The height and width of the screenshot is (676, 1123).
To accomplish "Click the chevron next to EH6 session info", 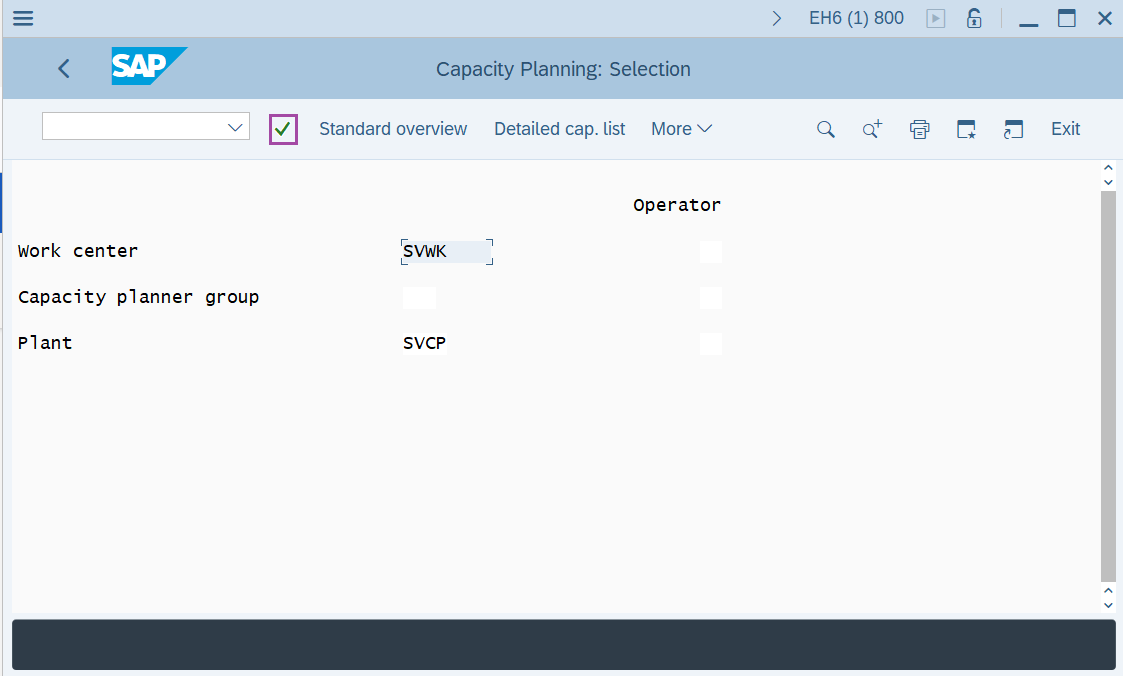I will pos(777,18).
